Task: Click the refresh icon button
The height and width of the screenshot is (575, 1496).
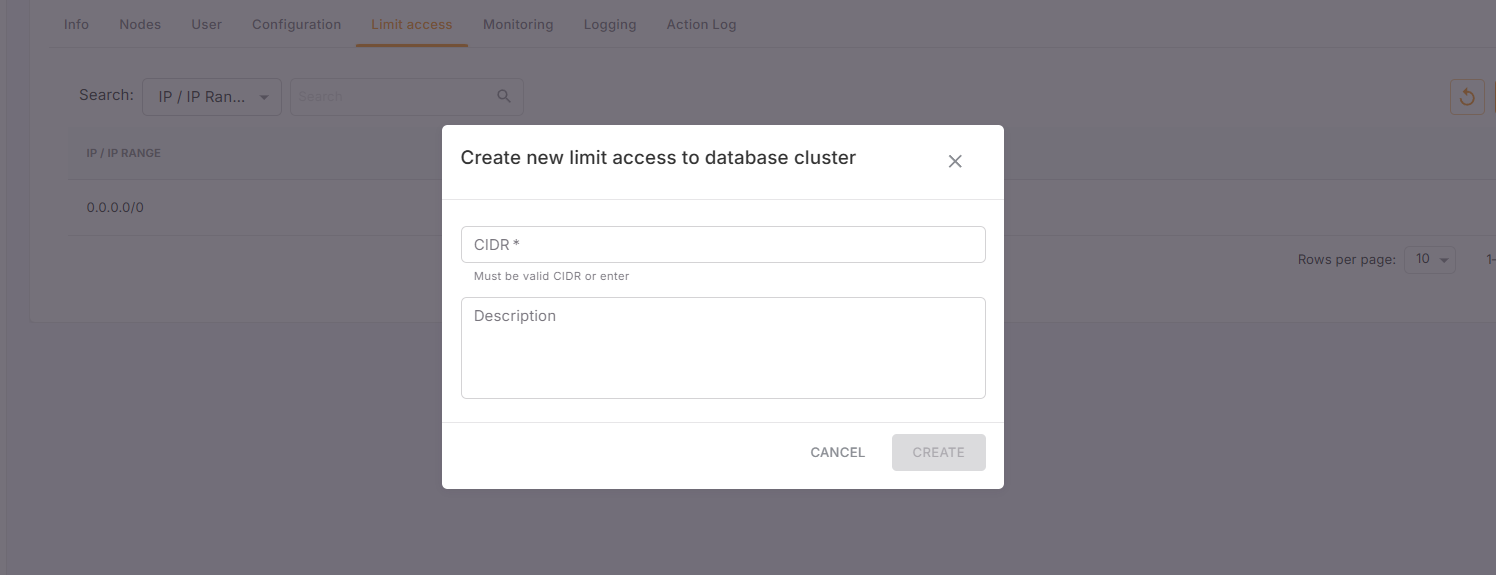Action: coord(1467,97)
